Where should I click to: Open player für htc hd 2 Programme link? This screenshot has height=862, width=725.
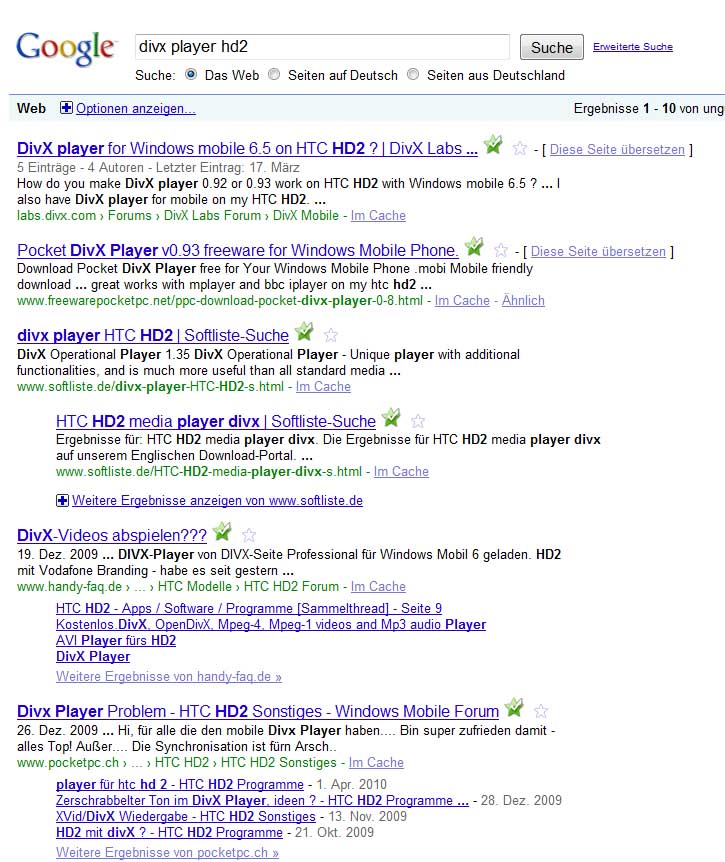pyautogui.click(x=180, y=784)
